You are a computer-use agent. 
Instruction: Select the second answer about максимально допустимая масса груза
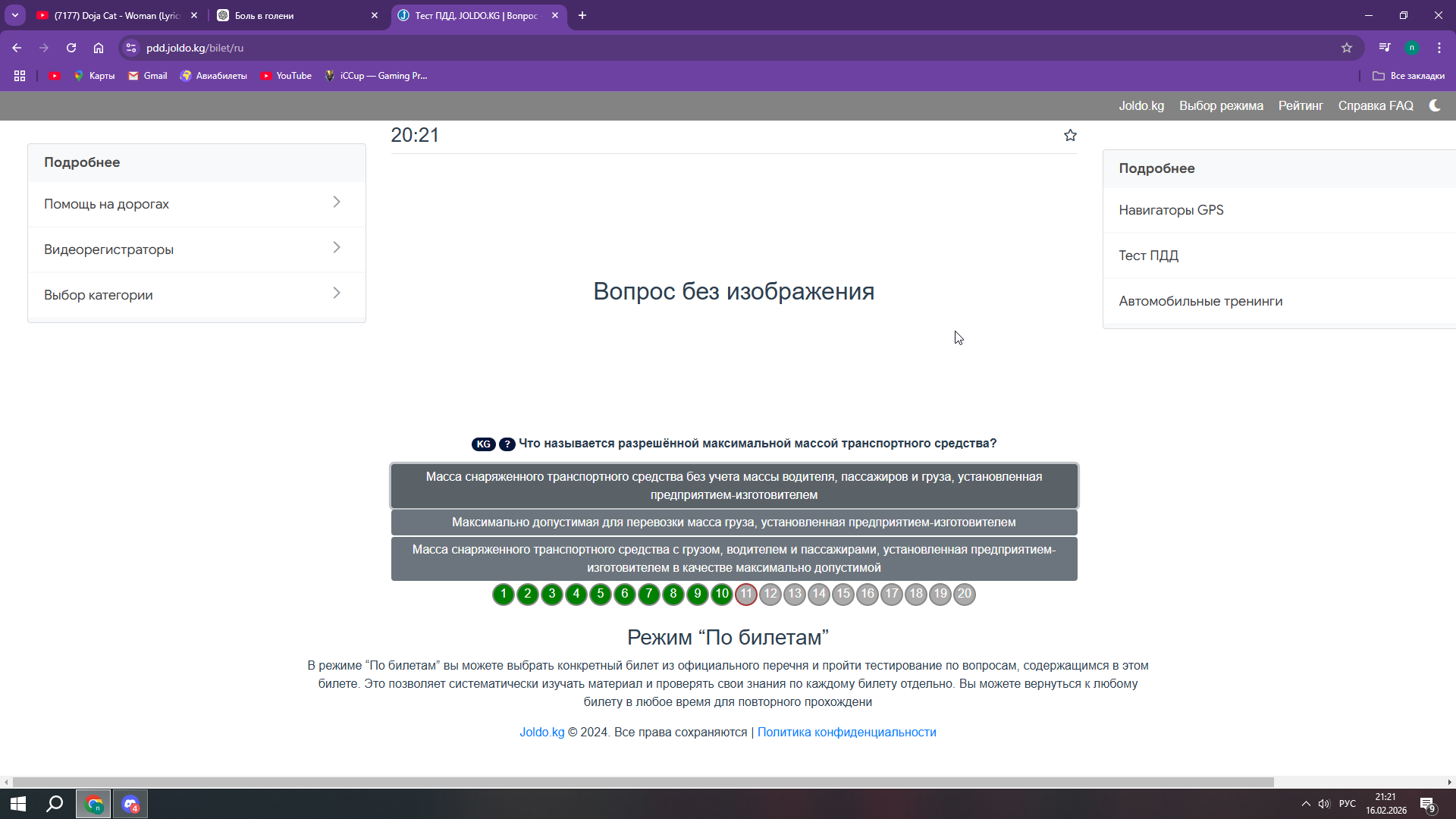733,522
